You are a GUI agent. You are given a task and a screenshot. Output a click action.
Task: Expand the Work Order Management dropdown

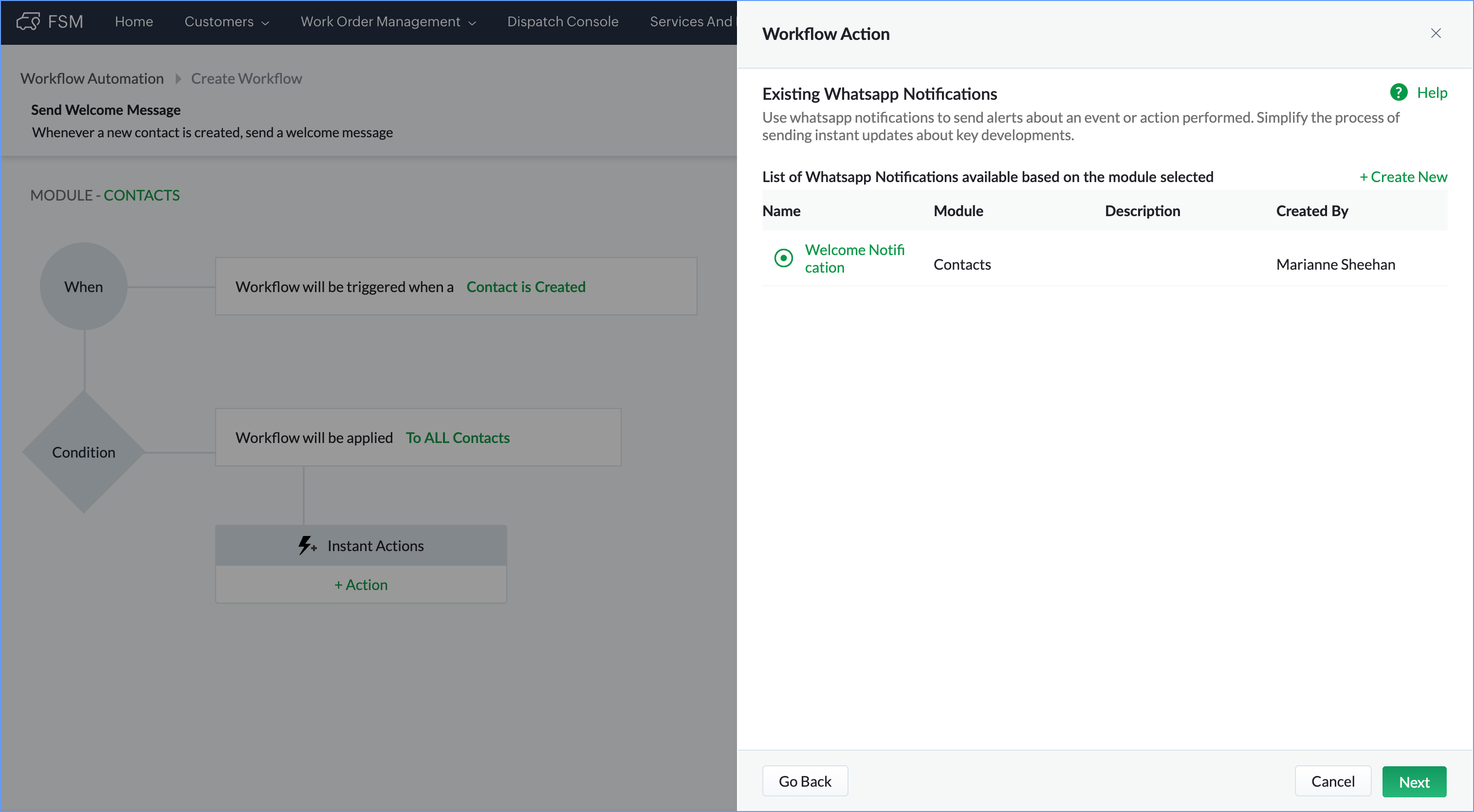(388, 22)
